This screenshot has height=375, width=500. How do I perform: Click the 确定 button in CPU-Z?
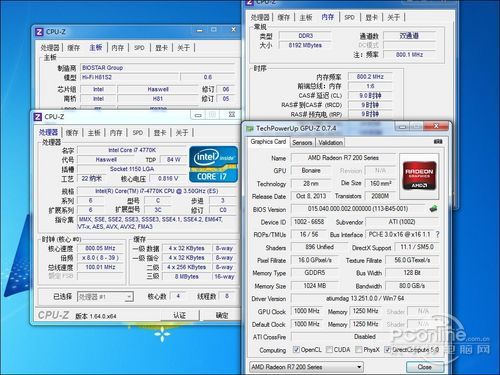pyautogui.click(x=222, y=315)
